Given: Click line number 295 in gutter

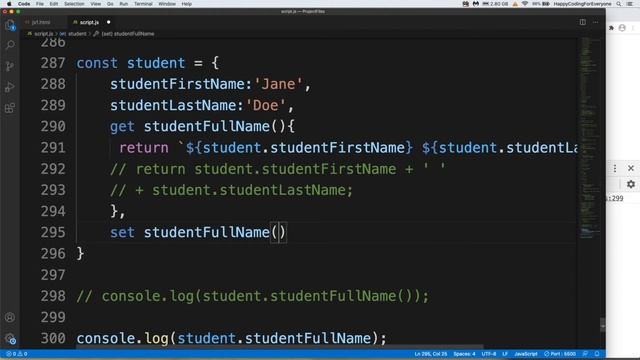Looking at the screenshot, I should coord(53,232).
